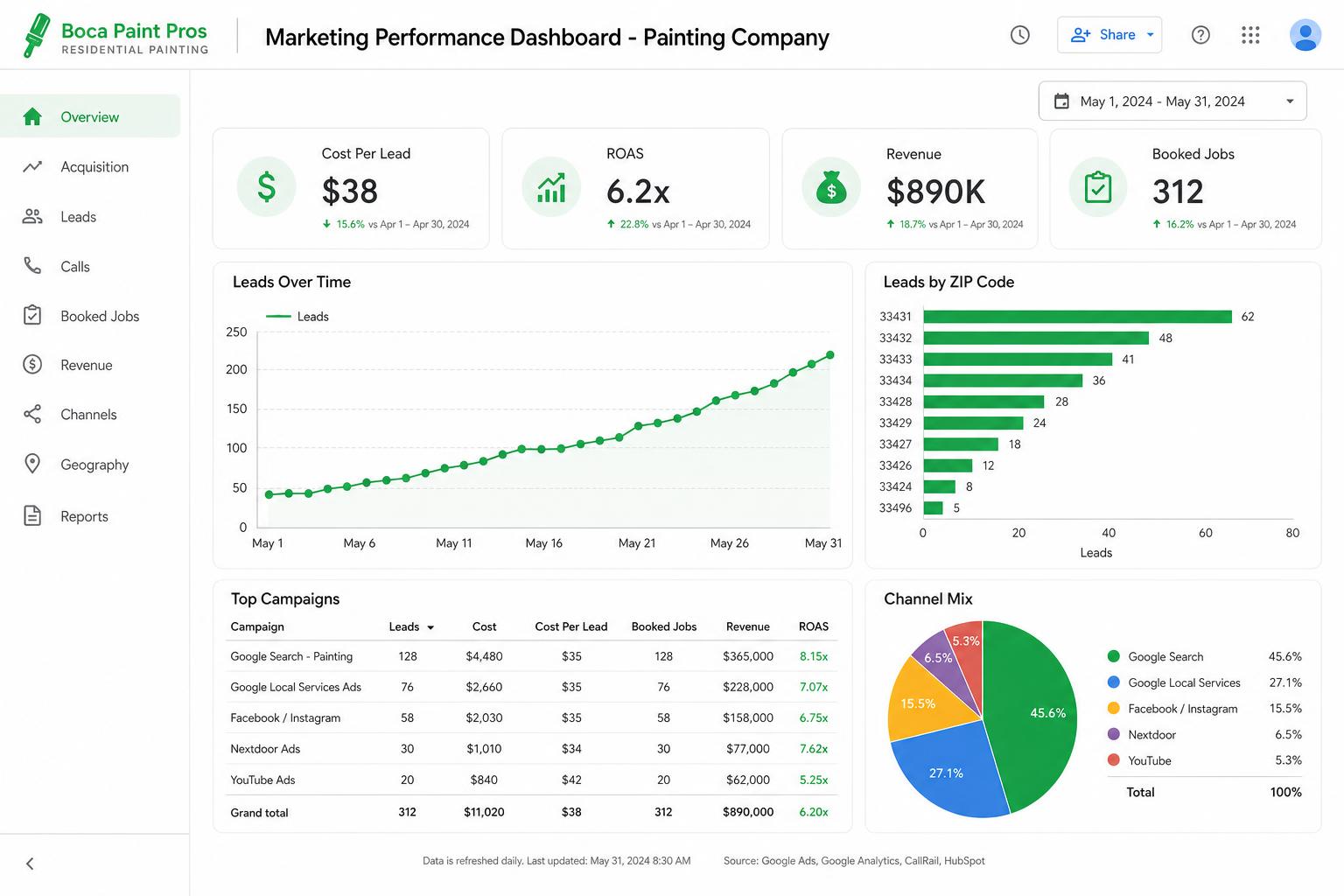This screenshot has height=896, width=1344.
Task: Open the Reports sidebar item
Action: (x=90, y=515)
